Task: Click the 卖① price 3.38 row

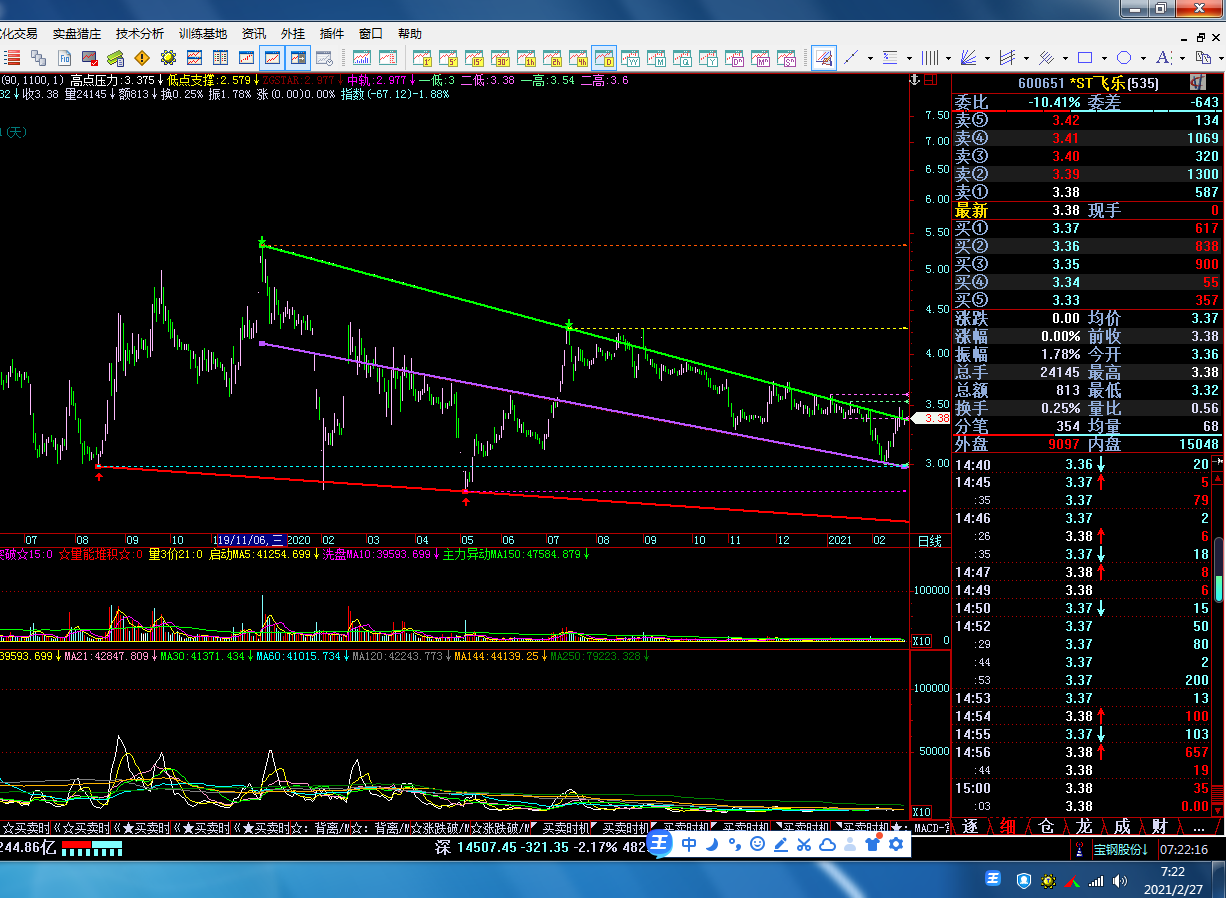Action: [1087, 192]
